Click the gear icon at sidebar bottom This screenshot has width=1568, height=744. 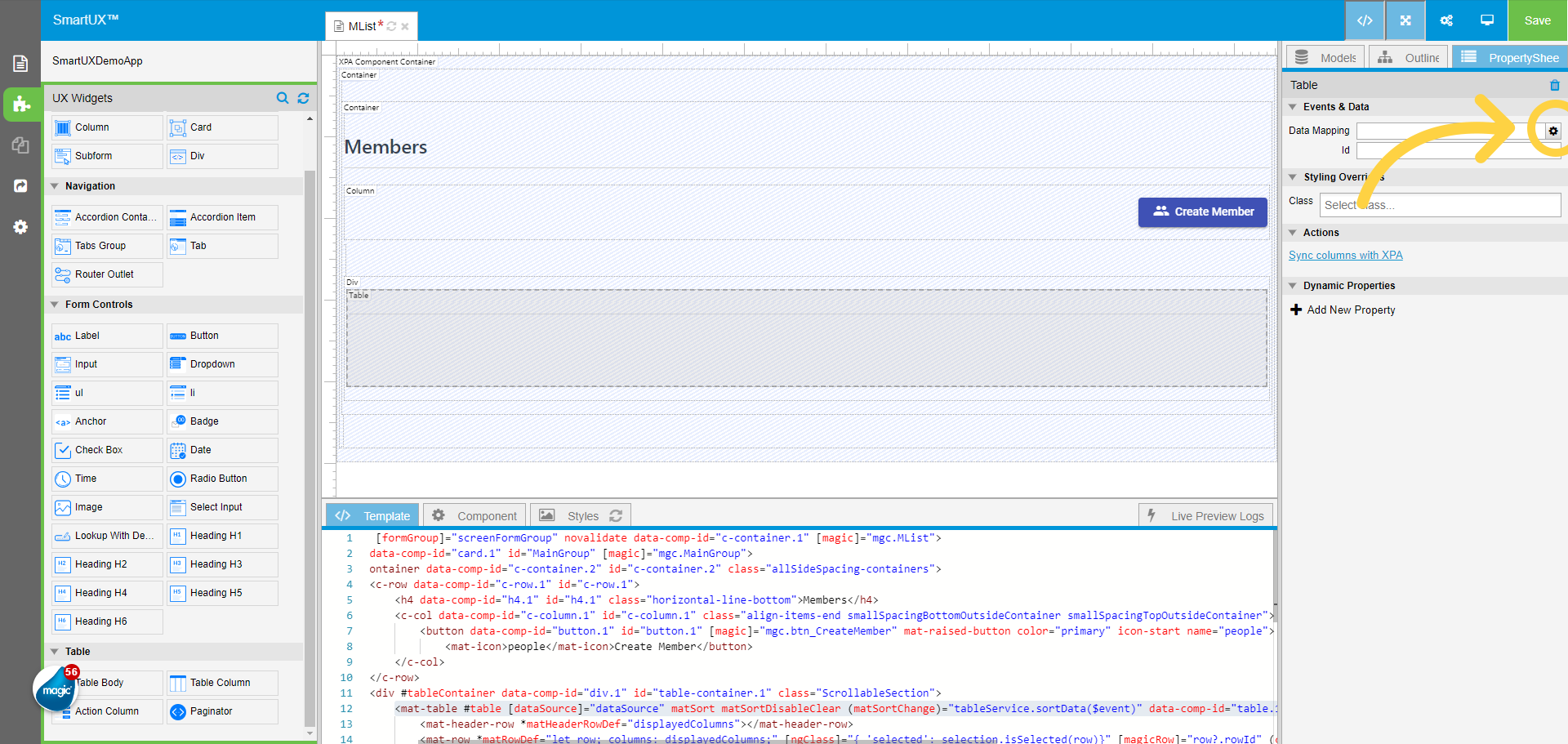coord(20,227)
